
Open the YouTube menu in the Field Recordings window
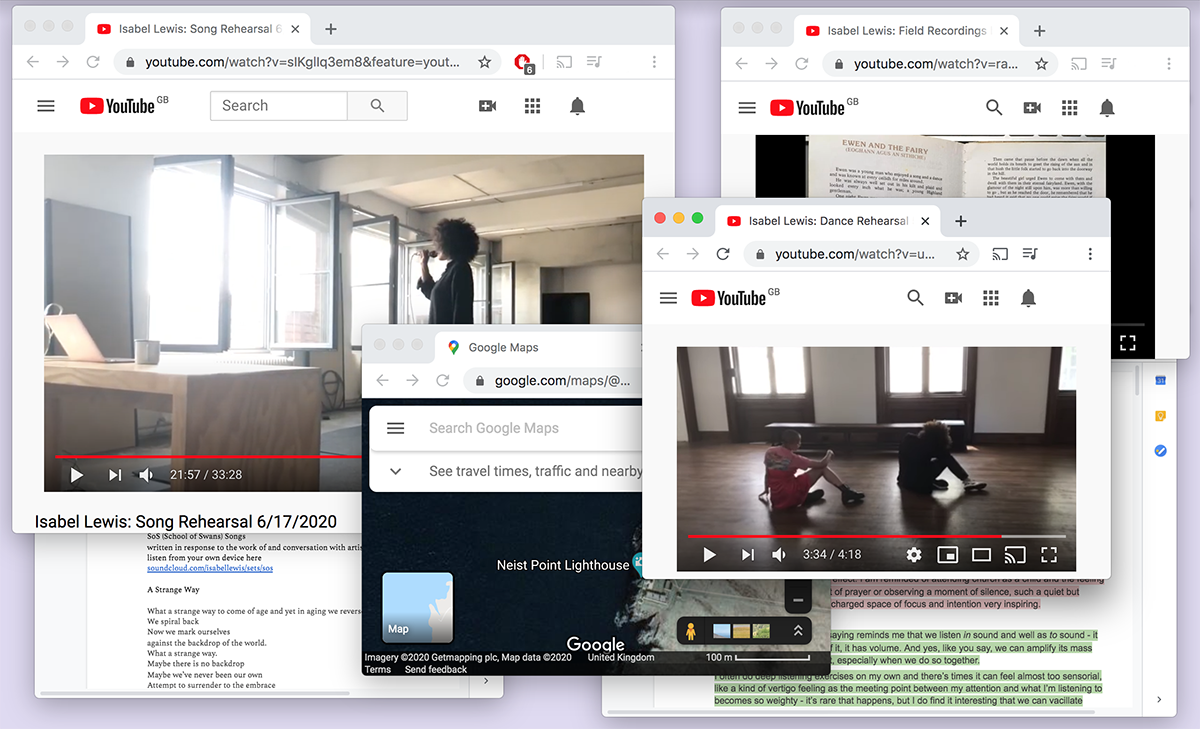[746, 108]
